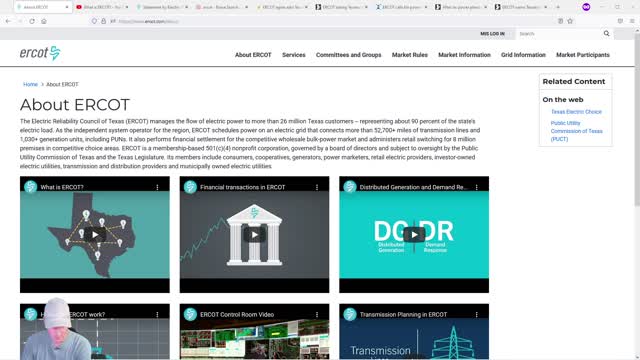Click the Home breadcrumb link
The width and height of the screenshot is (640, 360).
[x=30, y=84]
